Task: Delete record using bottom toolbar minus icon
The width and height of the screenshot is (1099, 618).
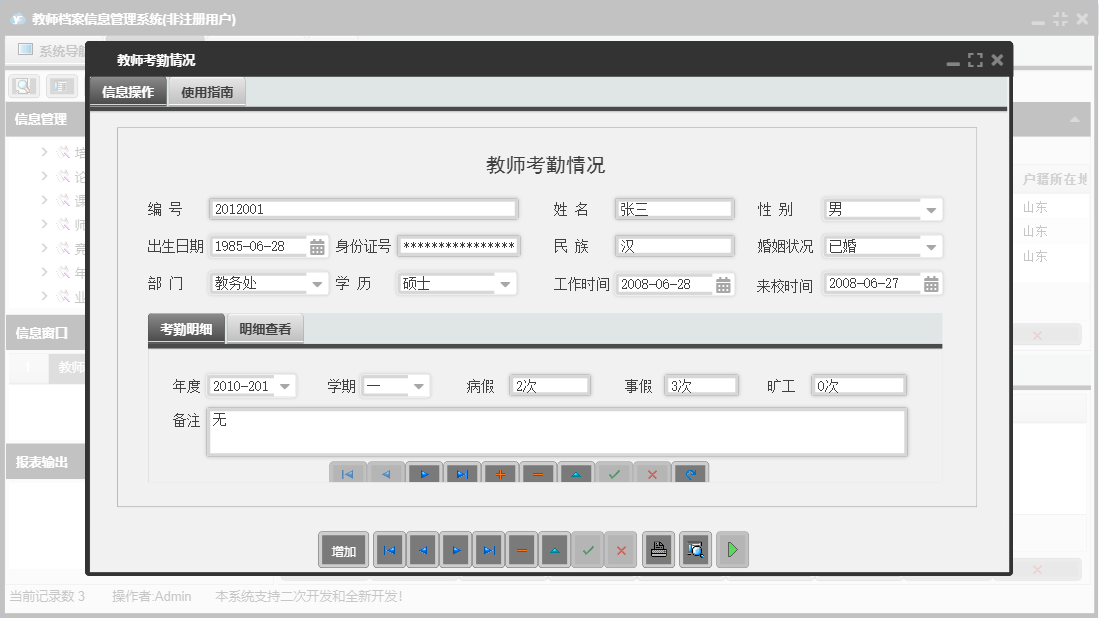Action: [x=521, y=551]
